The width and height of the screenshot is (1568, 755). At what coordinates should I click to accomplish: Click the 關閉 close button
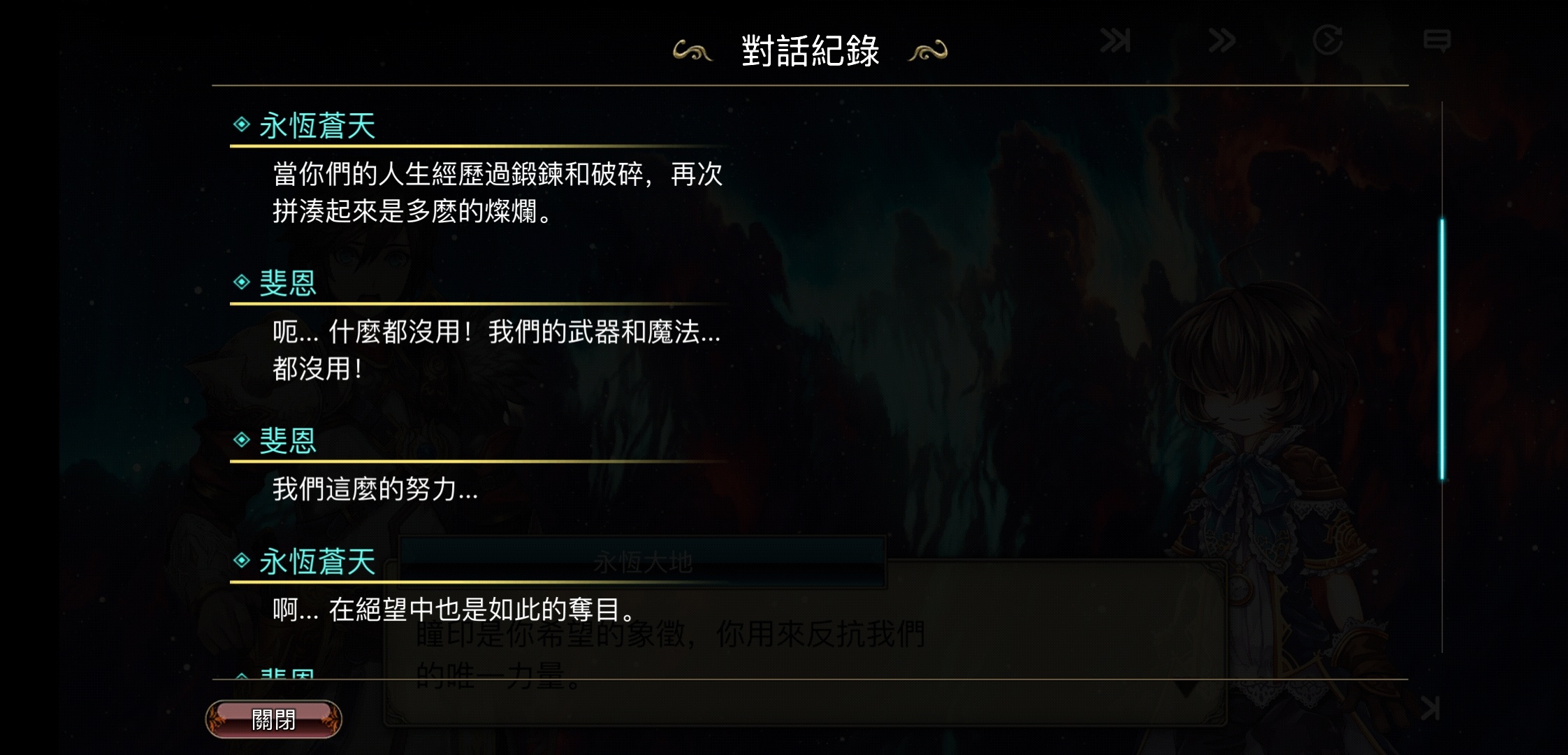274,719
